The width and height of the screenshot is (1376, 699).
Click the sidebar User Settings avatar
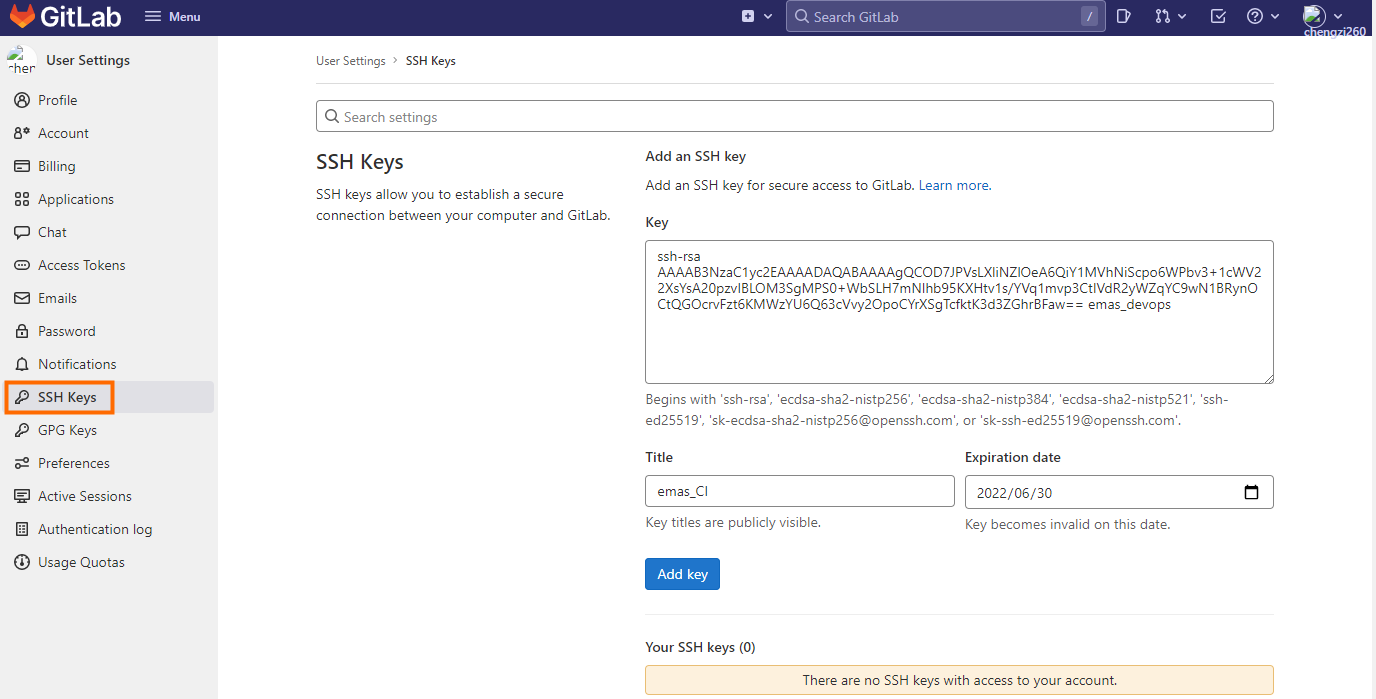coord(21,60)
